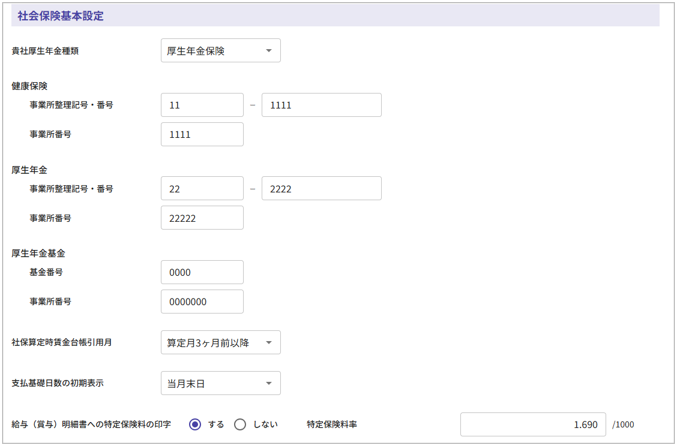Click the 厚生年金 記号 field containing 22
The width and height of the screenshot is (677, 446).
(202, 189)
